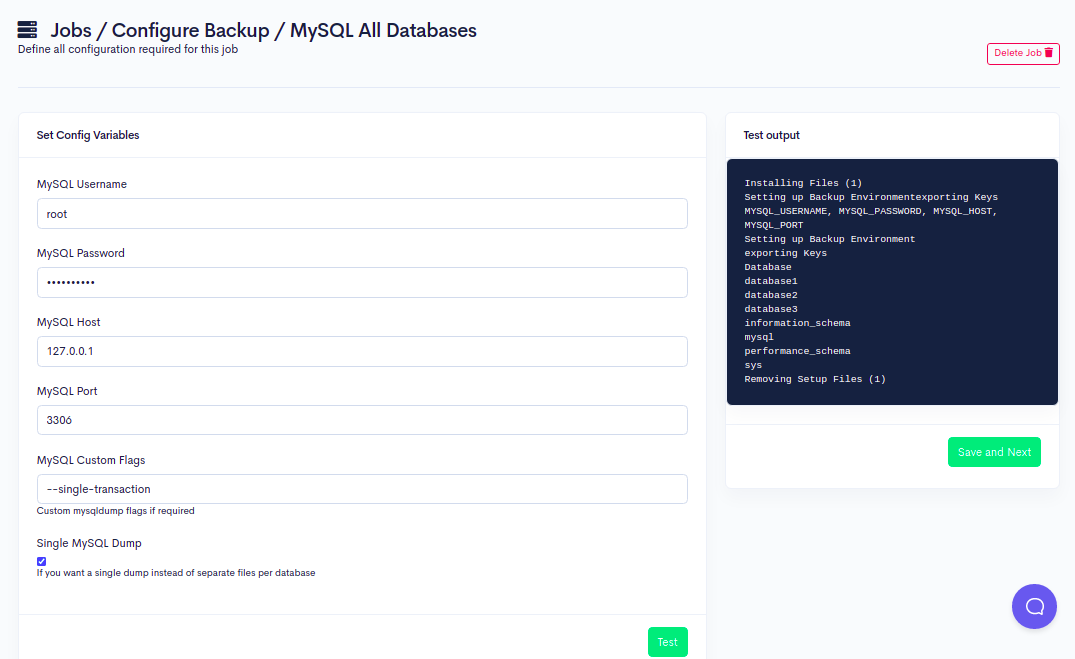Select 'database1' in test output
Image resolution: width=1075 pixels, height=659 pixels.
point(771,281)
